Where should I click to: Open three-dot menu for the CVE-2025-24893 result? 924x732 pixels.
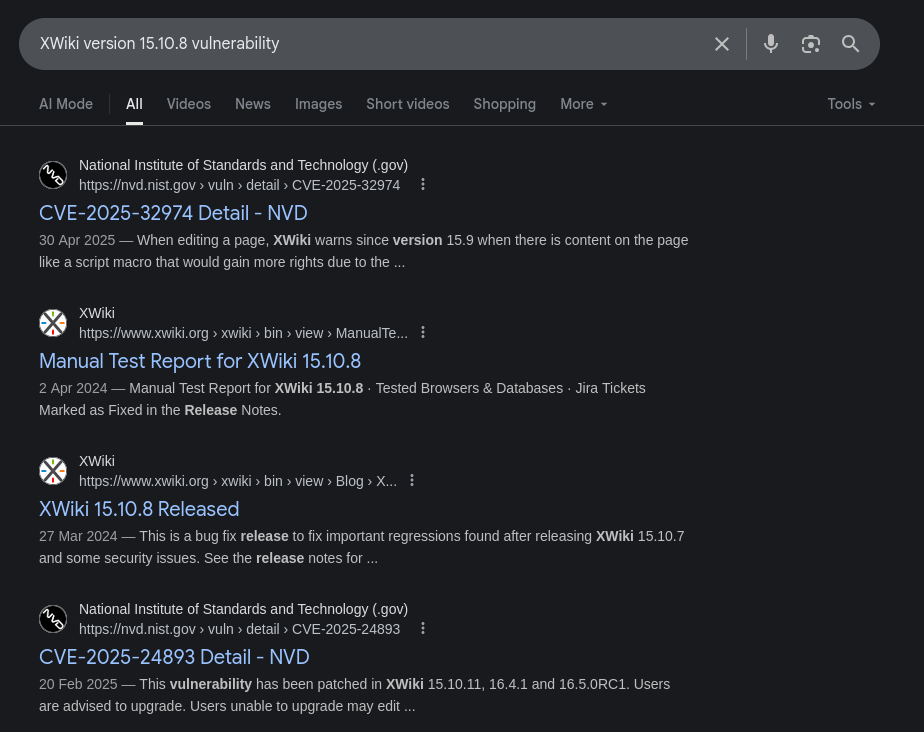pyautogui.click(x=423, y=628)
